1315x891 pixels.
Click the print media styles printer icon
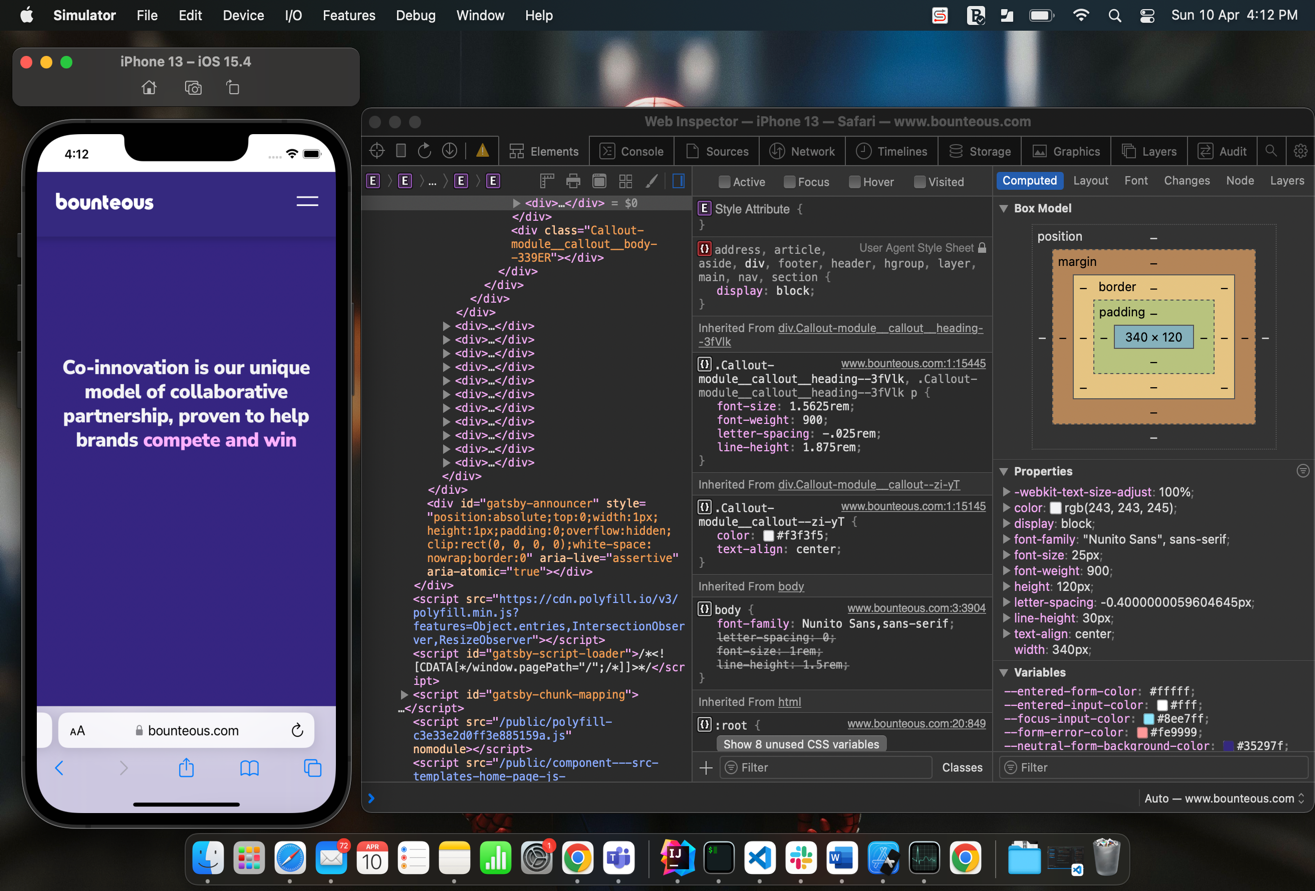[x=573, y=181]
